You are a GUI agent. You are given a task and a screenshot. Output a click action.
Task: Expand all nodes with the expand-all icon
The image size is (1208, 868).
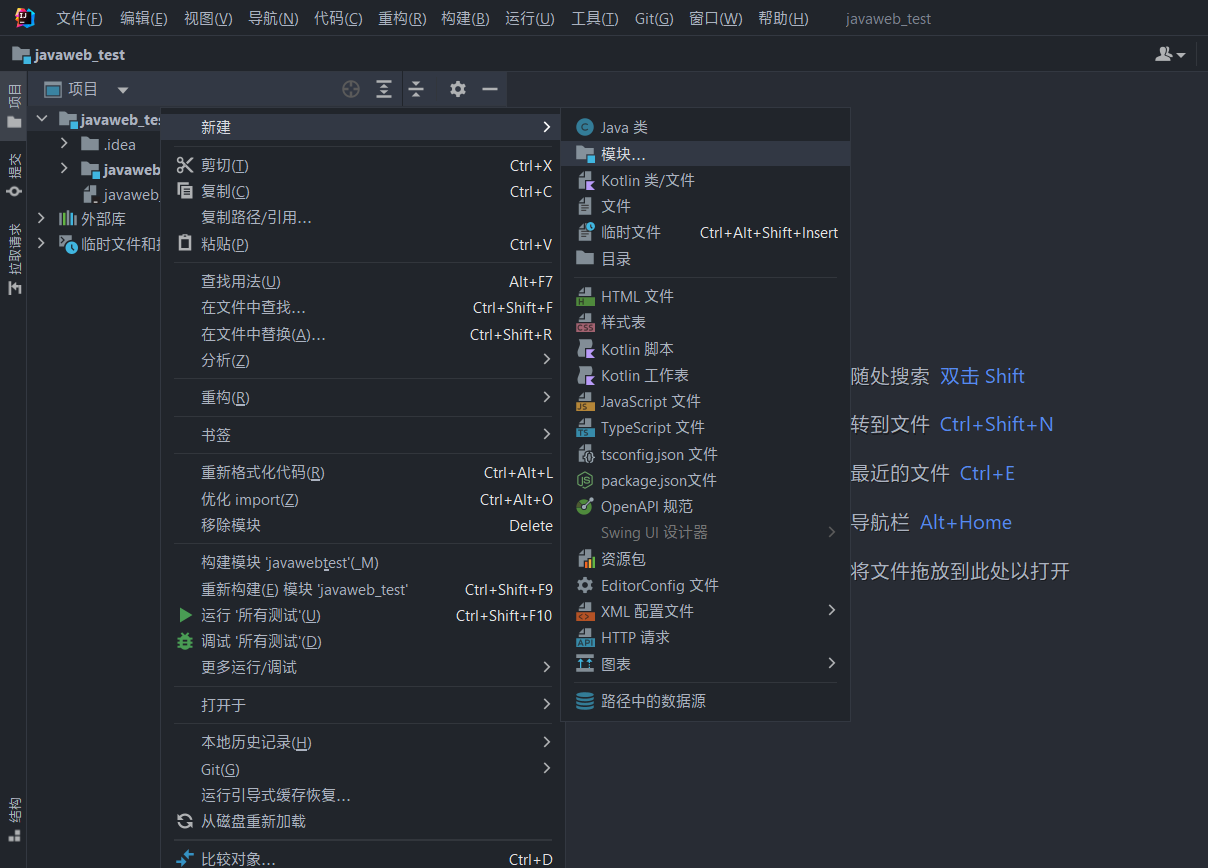[x=383, y=89]
